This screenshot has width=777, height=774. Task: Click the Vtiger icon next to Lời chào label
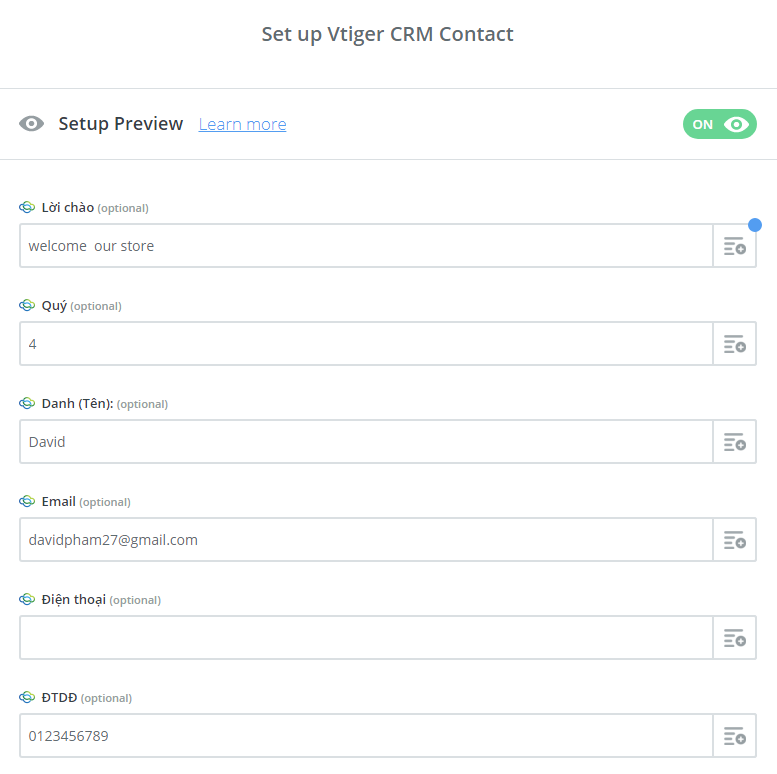pyautogui.click(x=27, y=208)
